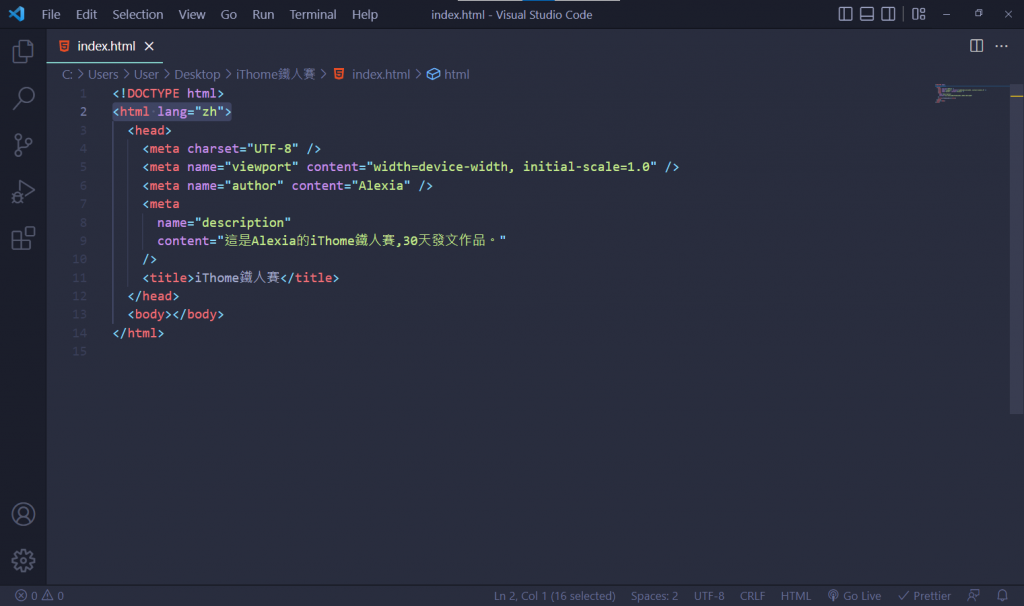Show errors and warnings in status bar
The image size is (1024, 606).
[40, 596]
